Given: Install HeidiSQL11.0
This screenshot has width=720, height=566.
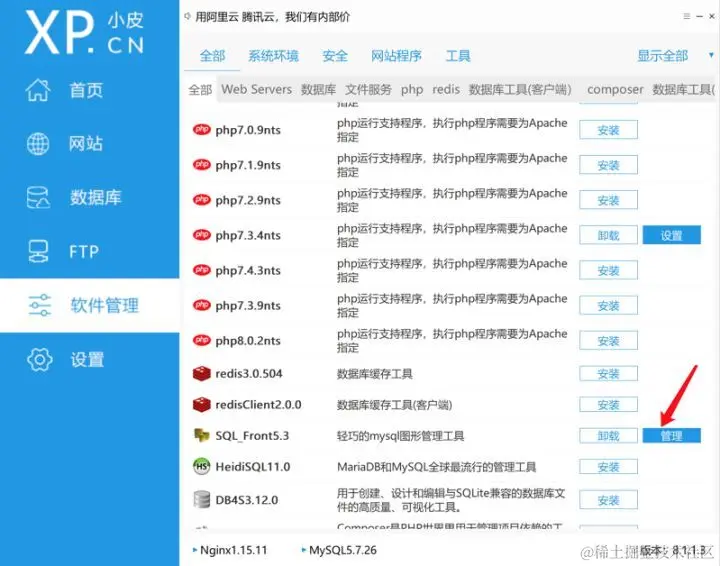Looking at the screenshot, I should point(608,466).
